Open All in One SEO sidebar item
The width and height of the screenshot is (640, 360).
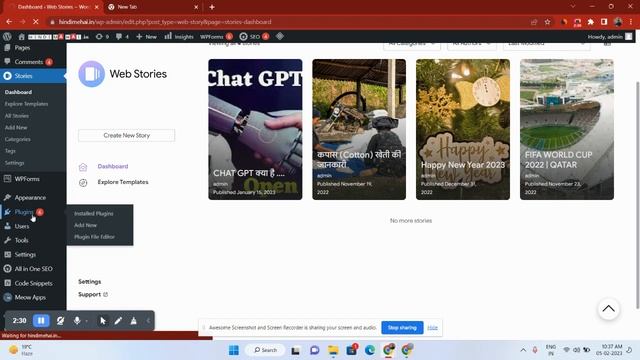tap(33, 269)
